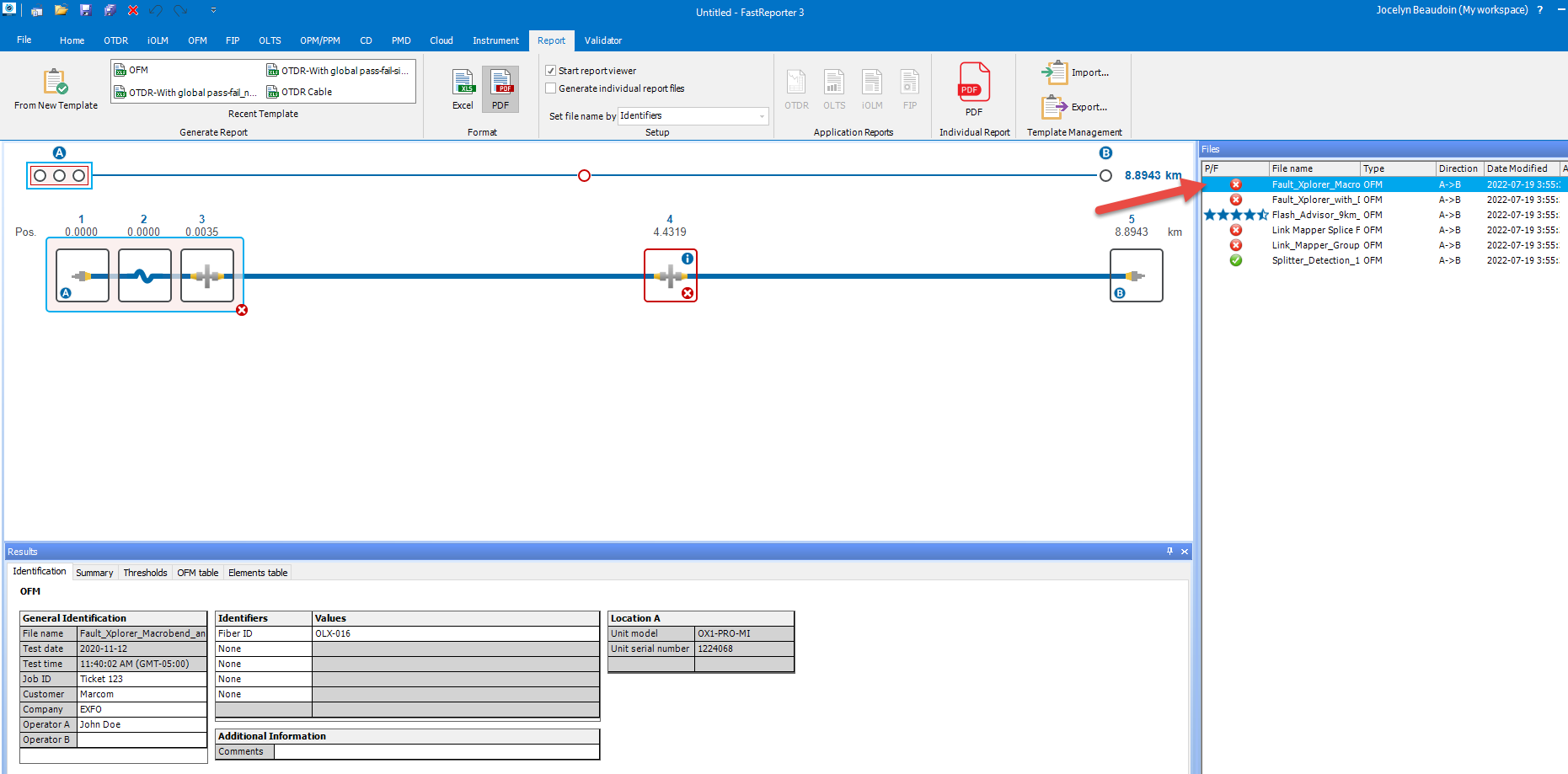The width and height of the screenshot is (1568, 774).
Task: Pin the Results panel
Action: coord(1169,551)
